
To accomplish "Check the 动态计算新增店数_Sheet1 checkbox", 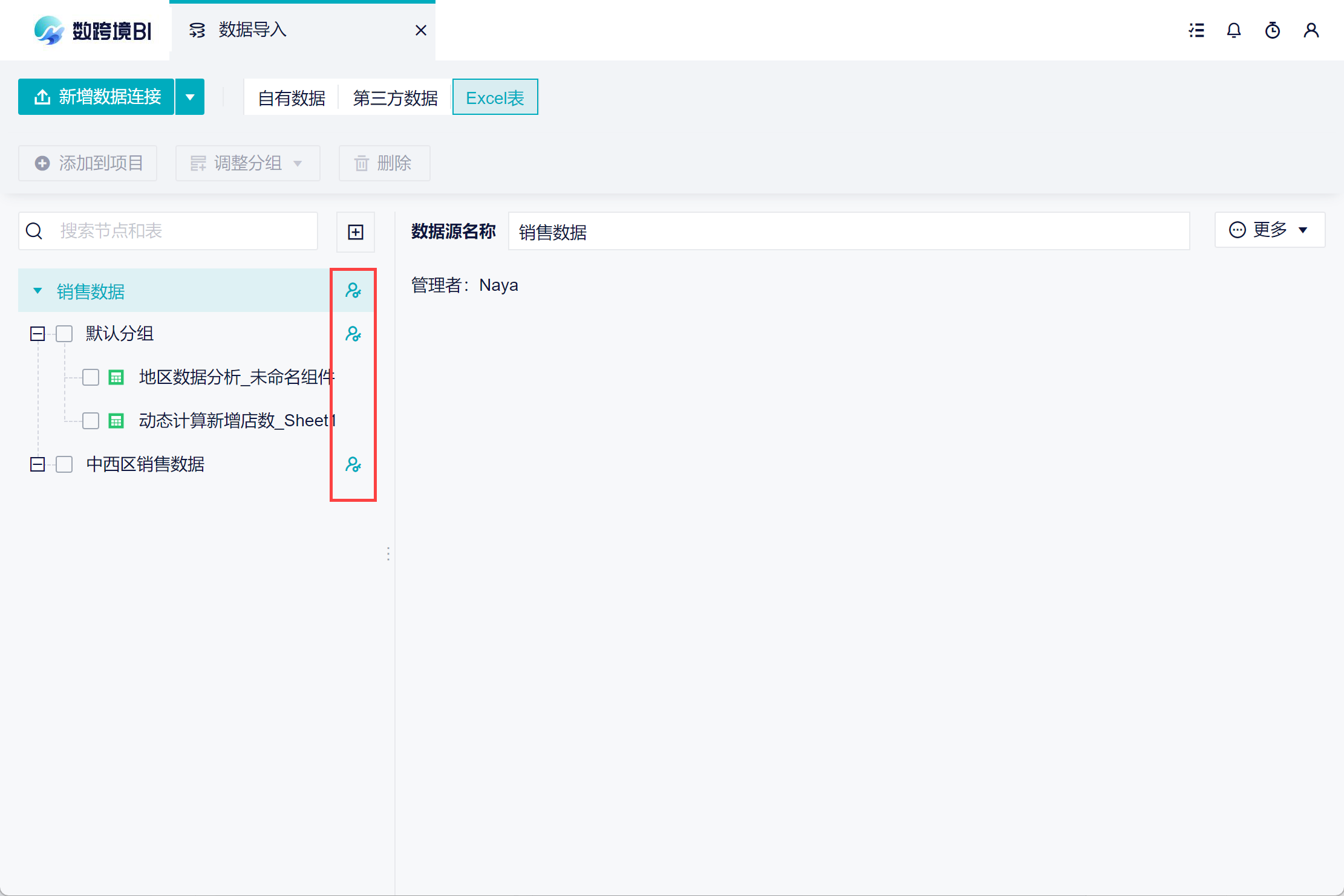I will (x=91, y=421).
